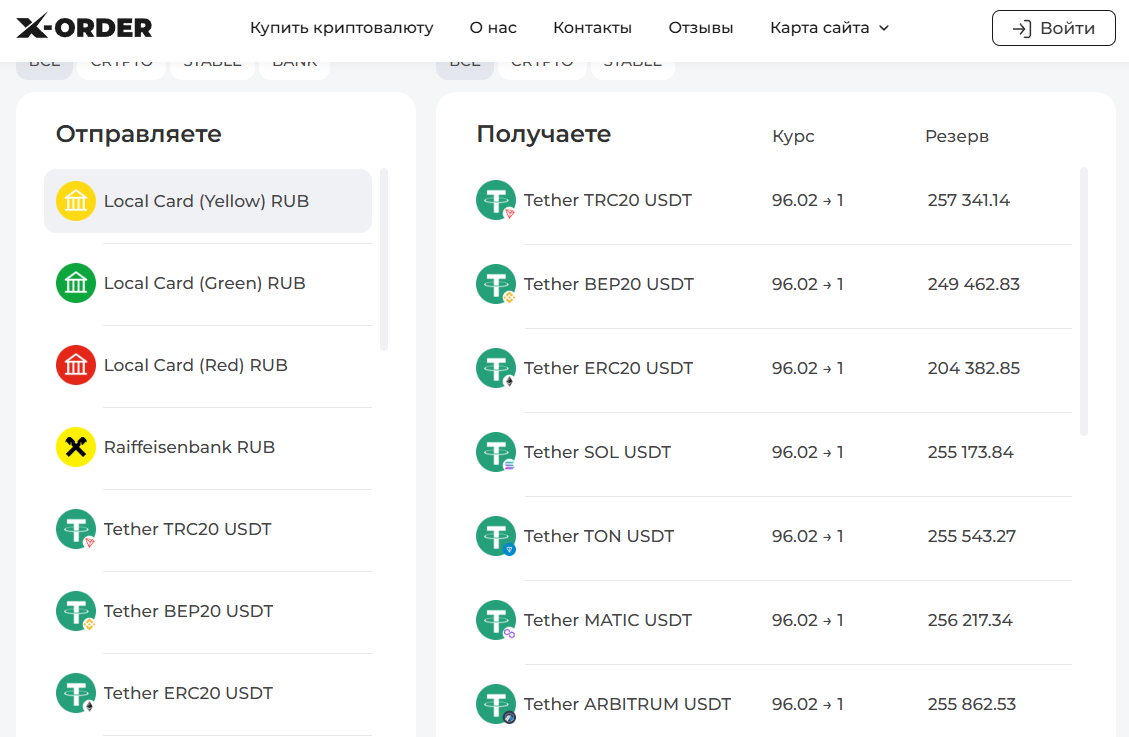Open the Купить криптовалюту menu item
This screenshot has height=737, width=1129.
pyautogui.click(x=341, y=28)
